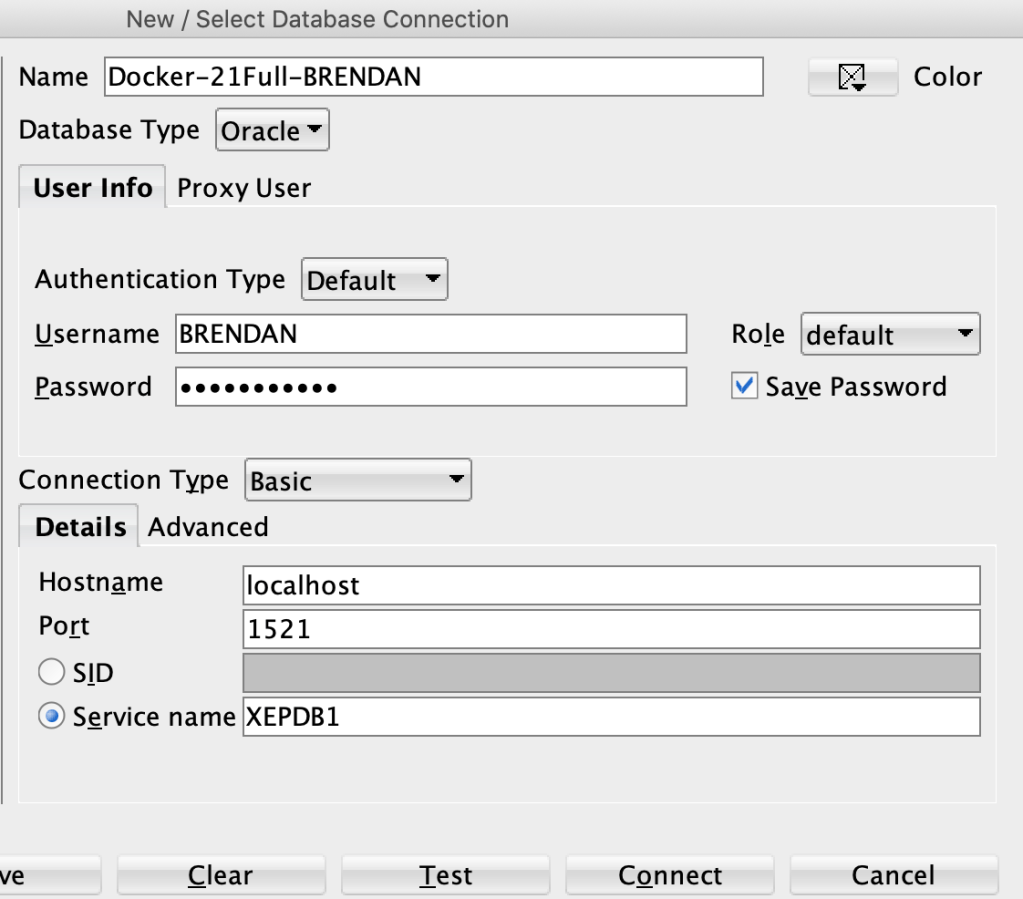1023x899 pixels.
Task: Uncheck the Save Password checkbox
Action: coord(744,387)
